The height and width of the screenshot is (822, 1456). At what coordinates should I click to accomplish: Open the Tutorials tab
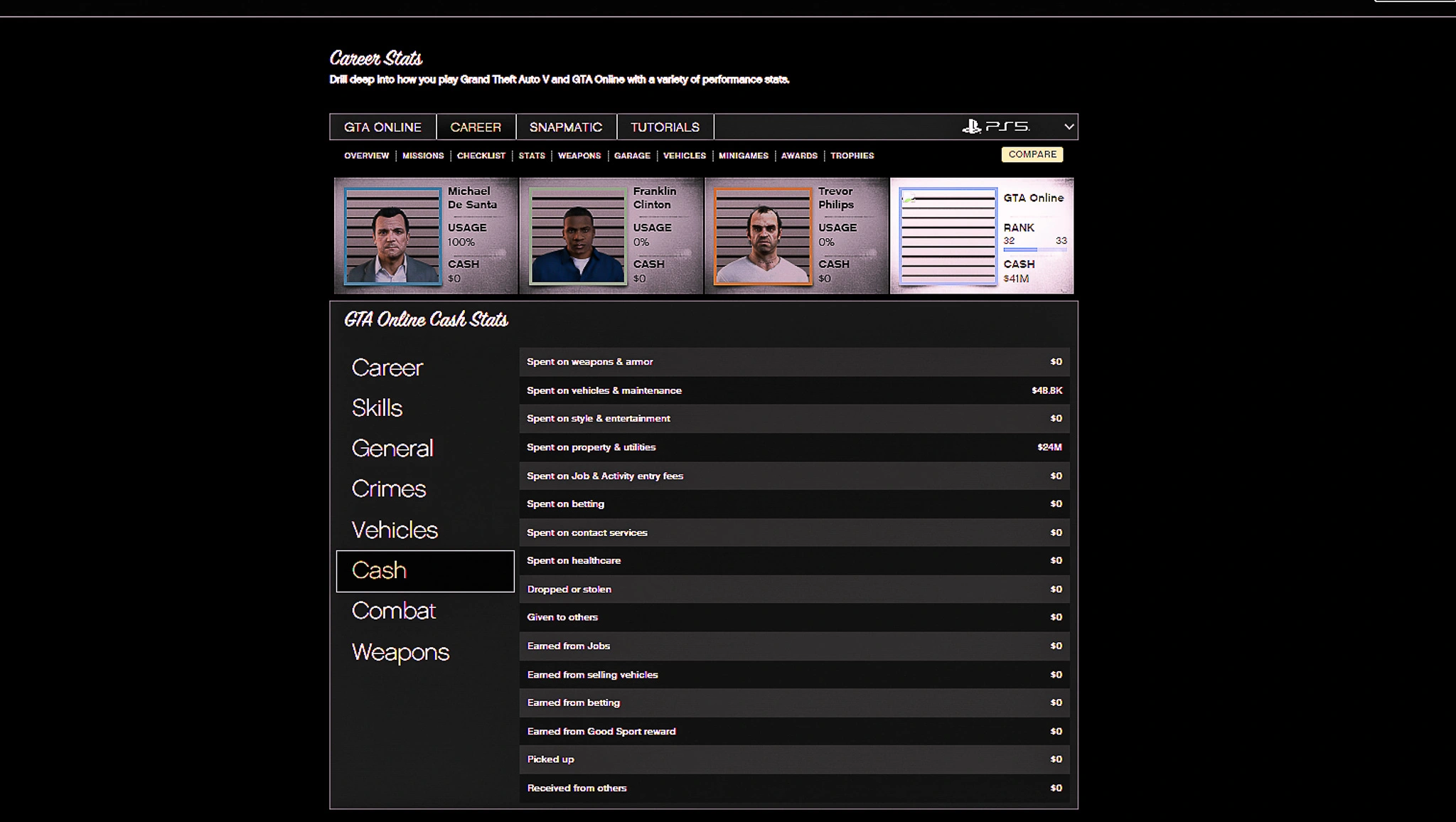tap(664, 127)
